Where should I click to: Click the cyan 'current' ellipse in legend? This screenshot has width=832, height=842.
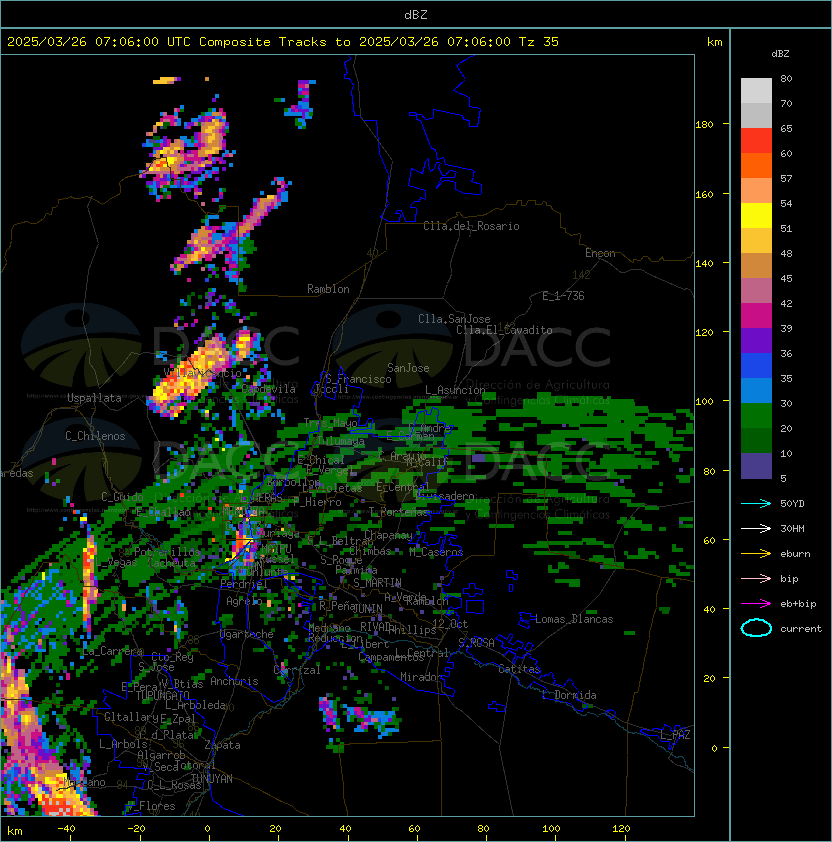(x=756, y=628)
